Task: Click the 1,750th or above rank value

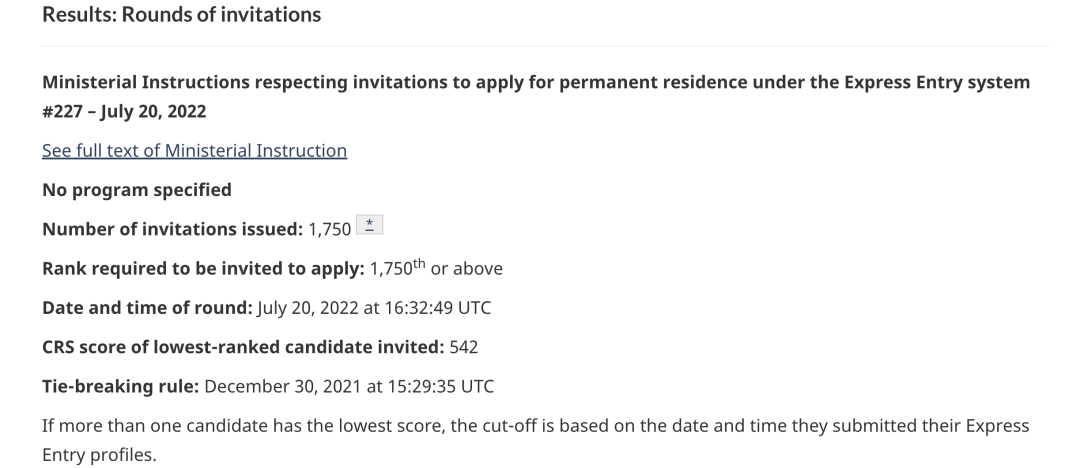Action: point(437,267)
